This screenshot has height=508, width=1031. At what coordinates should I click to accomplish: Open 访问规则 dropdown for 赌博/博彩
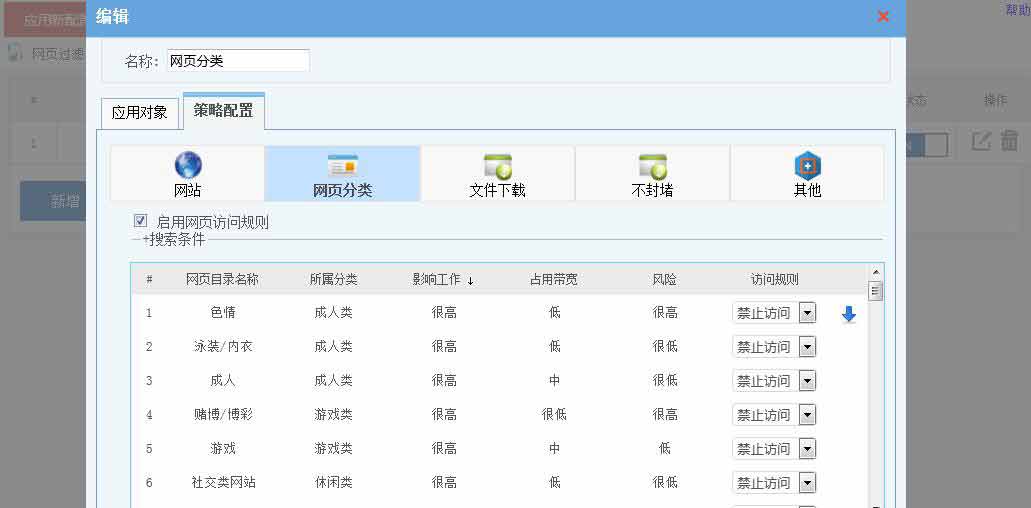click(807, 415)
